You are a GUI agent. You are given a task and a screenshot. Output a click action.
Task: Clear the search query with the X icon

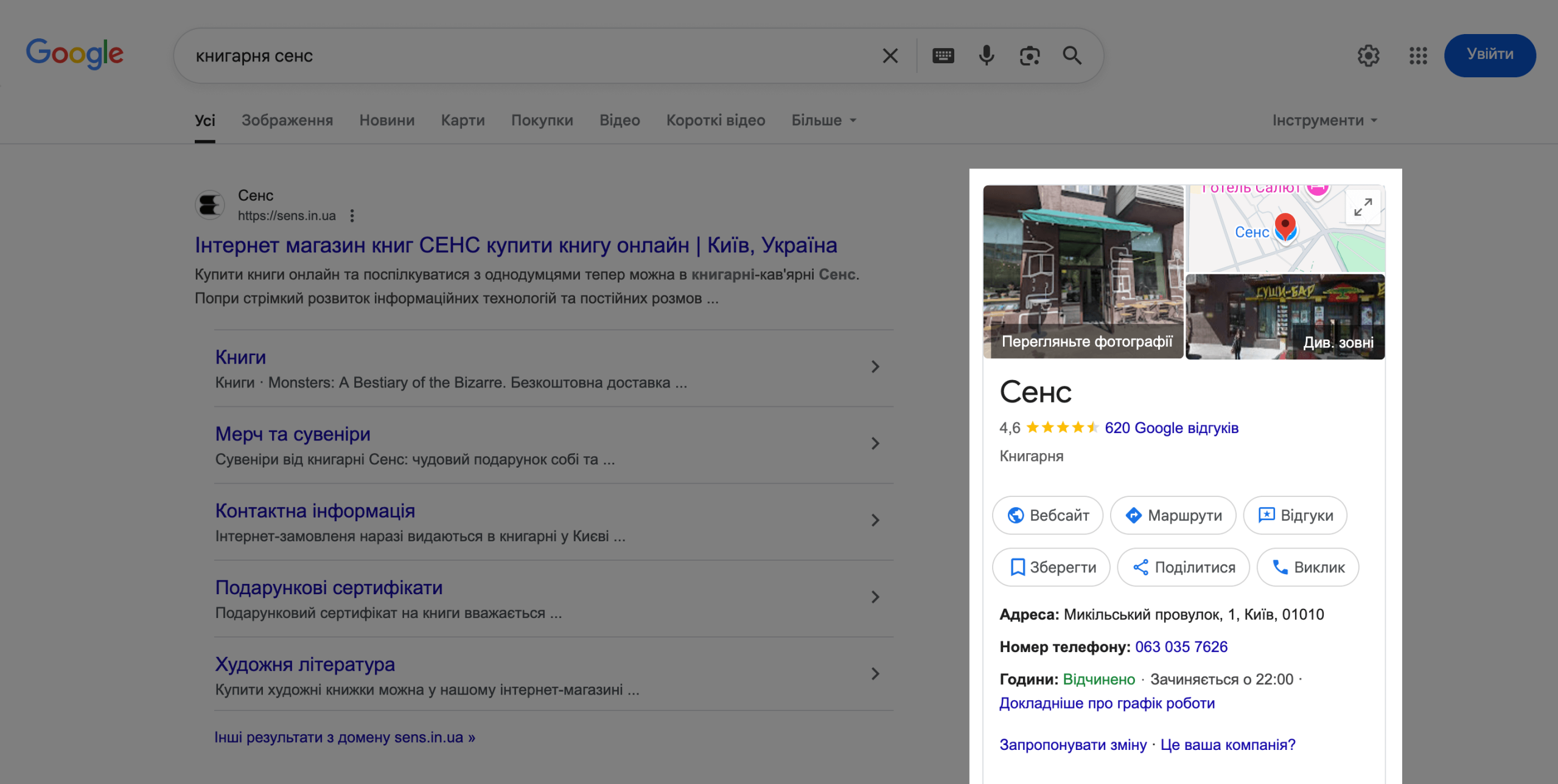click(x=890, y=56)
